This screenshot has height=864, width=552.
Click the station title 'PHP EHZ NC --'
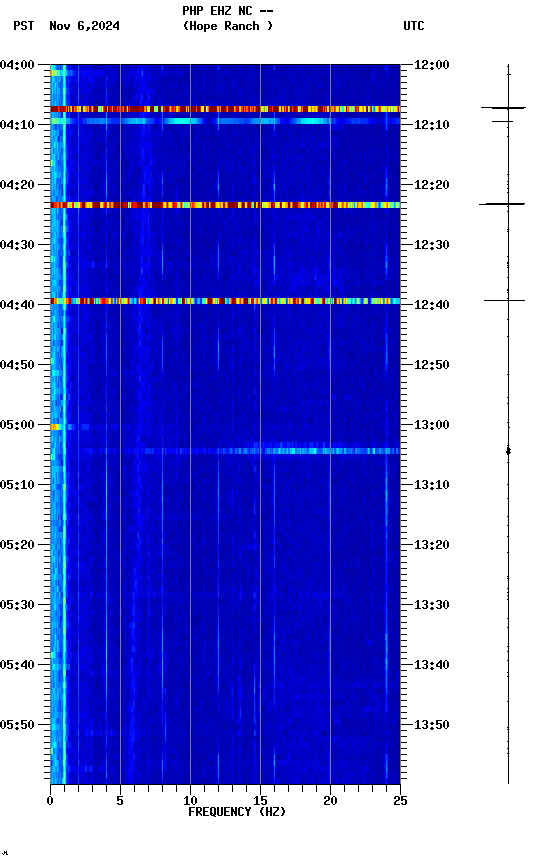tap(228, 11)
